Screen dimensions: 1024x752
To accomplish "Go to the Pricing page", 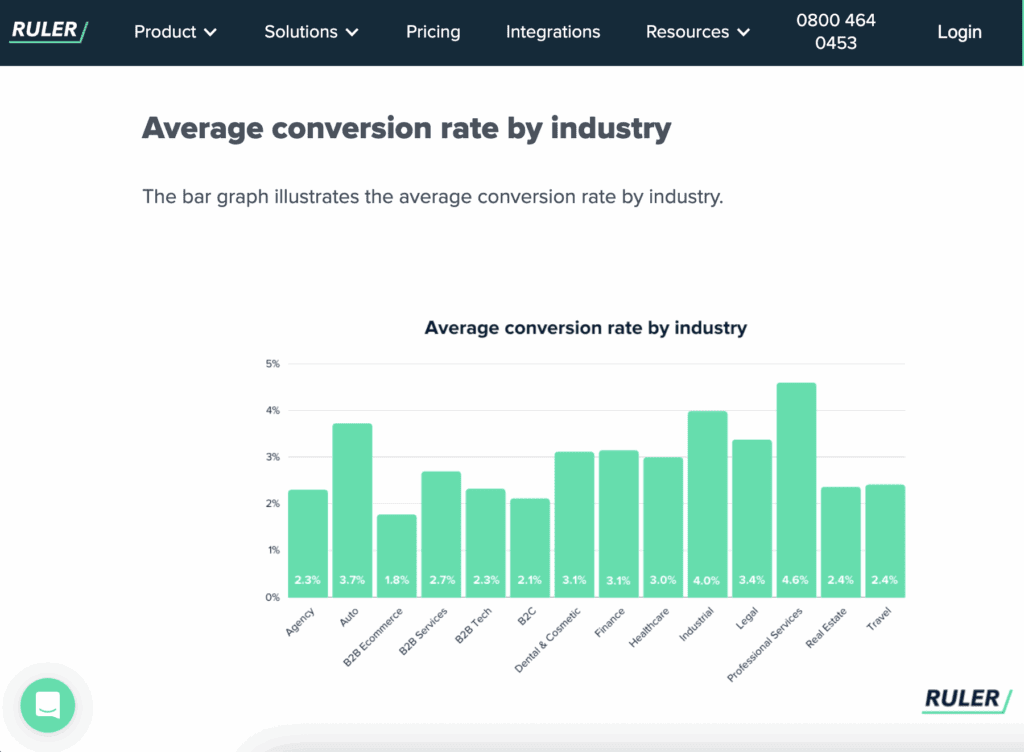I will 433,31.
